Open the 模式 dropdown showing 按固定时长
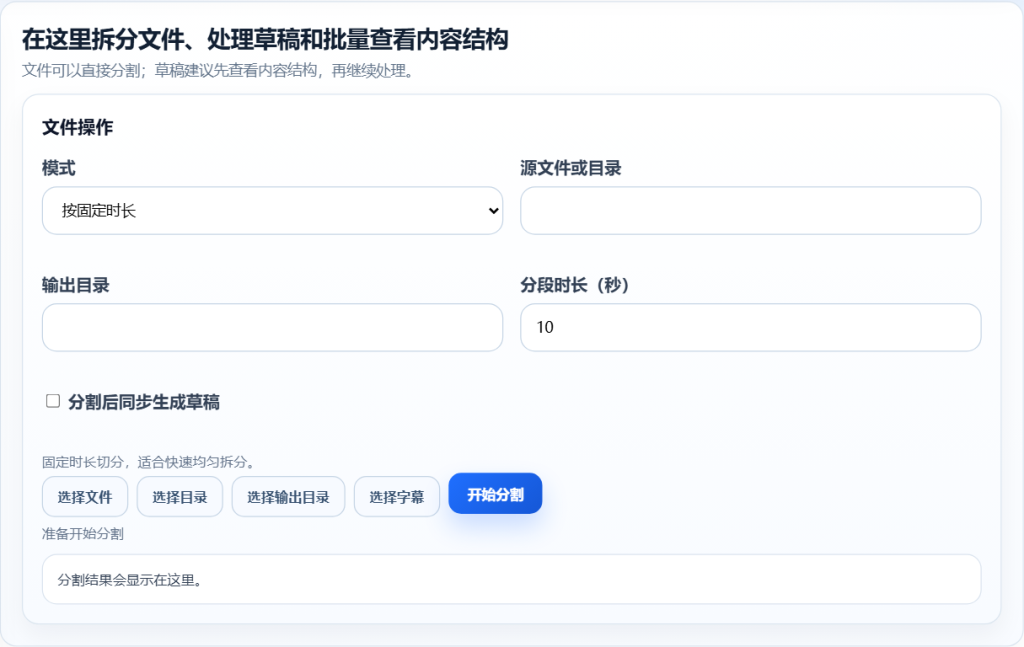Image resolution: width=1024 pixels, height=647 pixels. point(270,211)
